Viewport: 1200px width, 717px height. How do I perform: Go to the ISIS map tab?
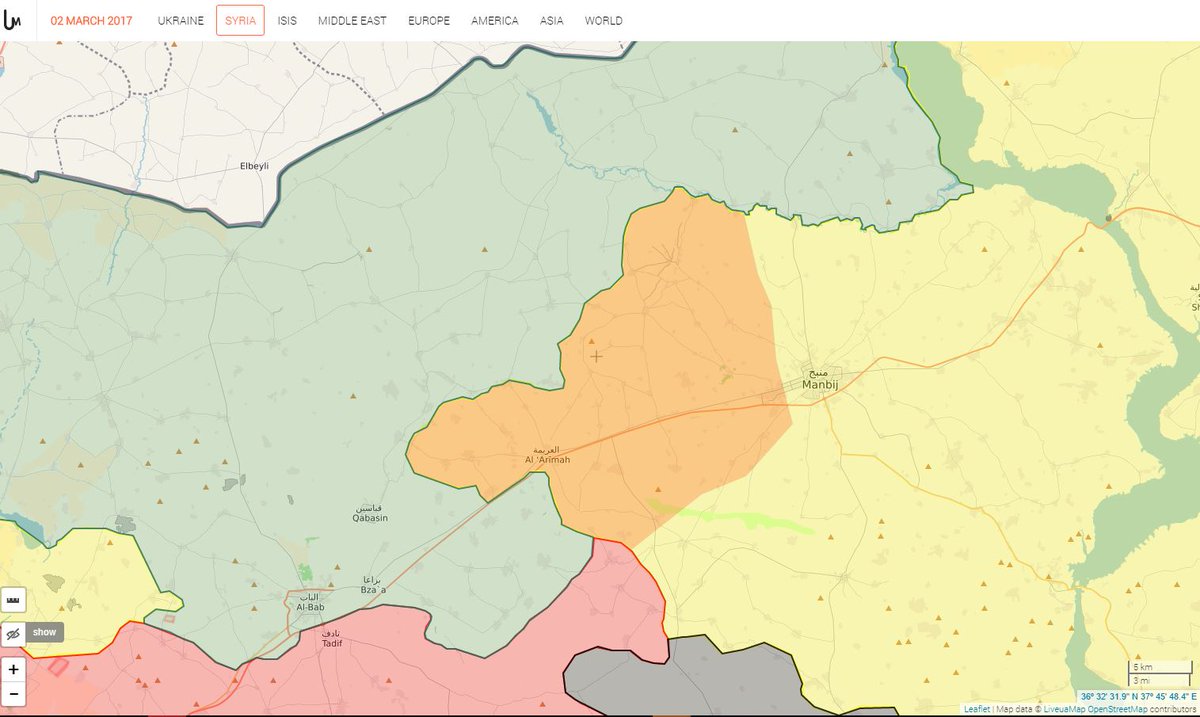tap(287, 20)
